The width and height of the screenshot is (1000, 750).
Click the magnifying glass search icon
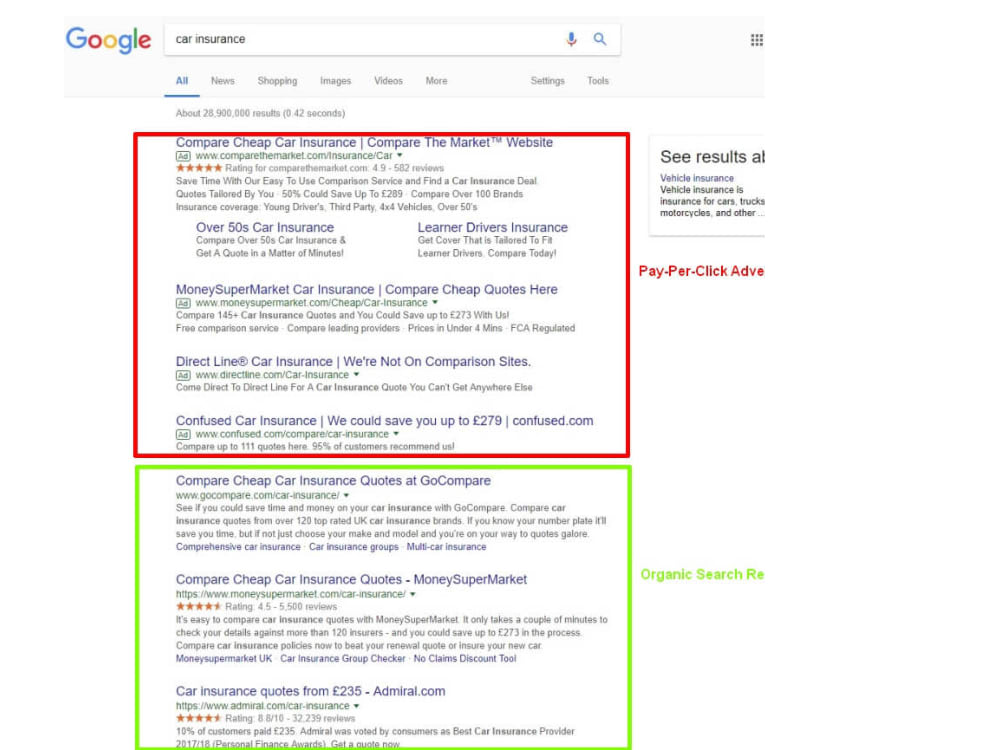pyautogui.click(x=599, y=39)
